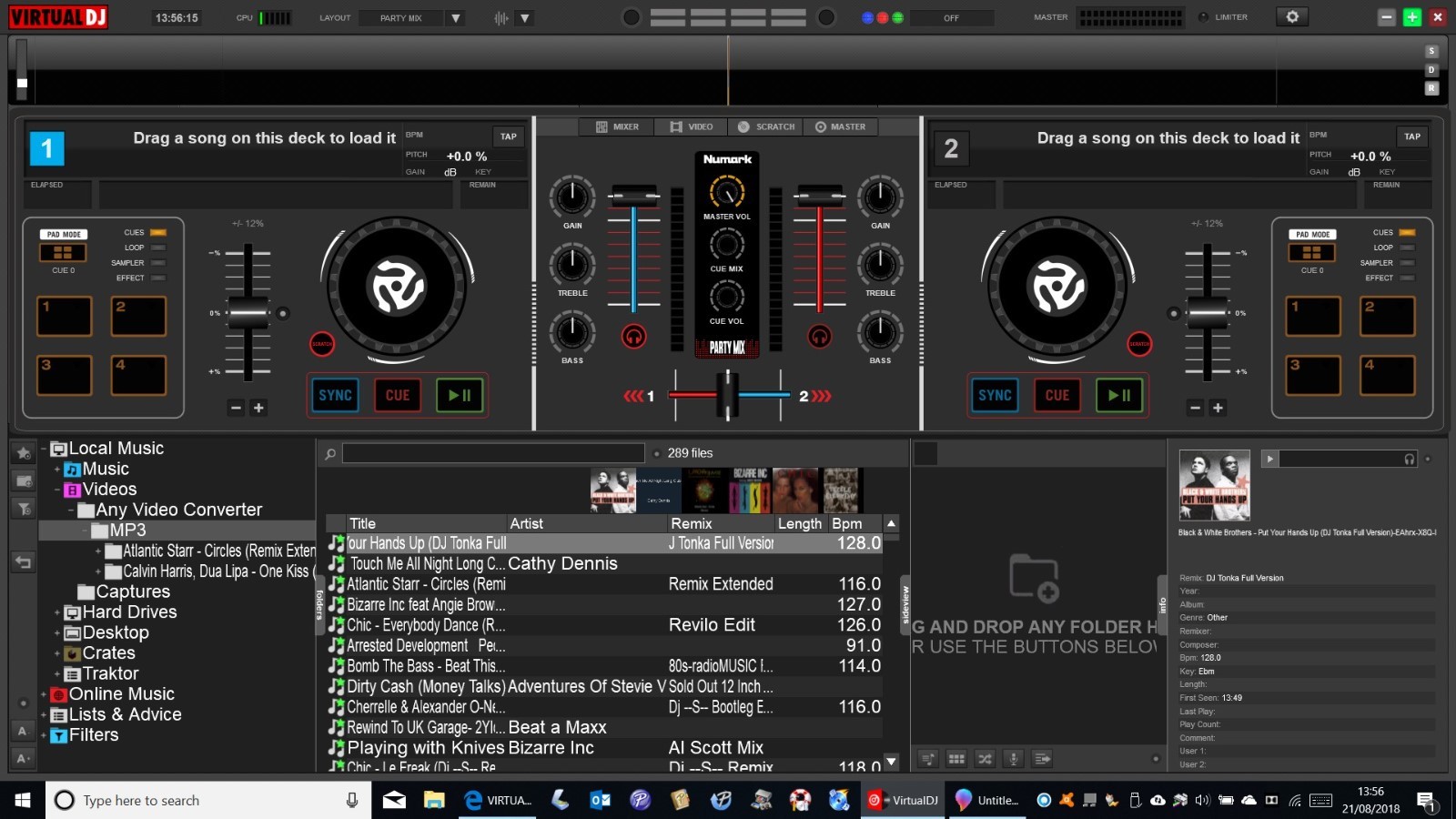1456x819 pixels.
Task: Click the Bpm column header
Action: click(854, 523)
